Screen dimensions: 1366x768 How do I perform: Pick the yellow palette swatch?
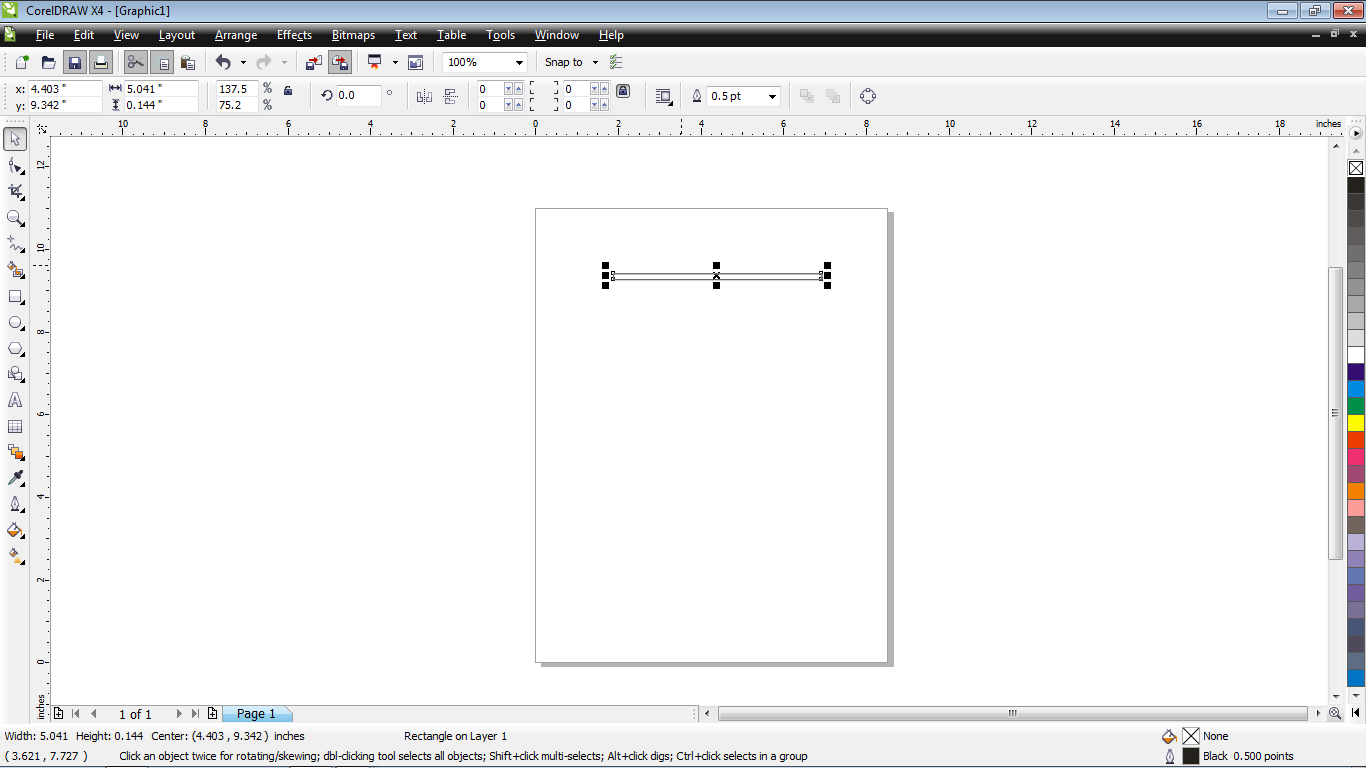coord(1356,423)
